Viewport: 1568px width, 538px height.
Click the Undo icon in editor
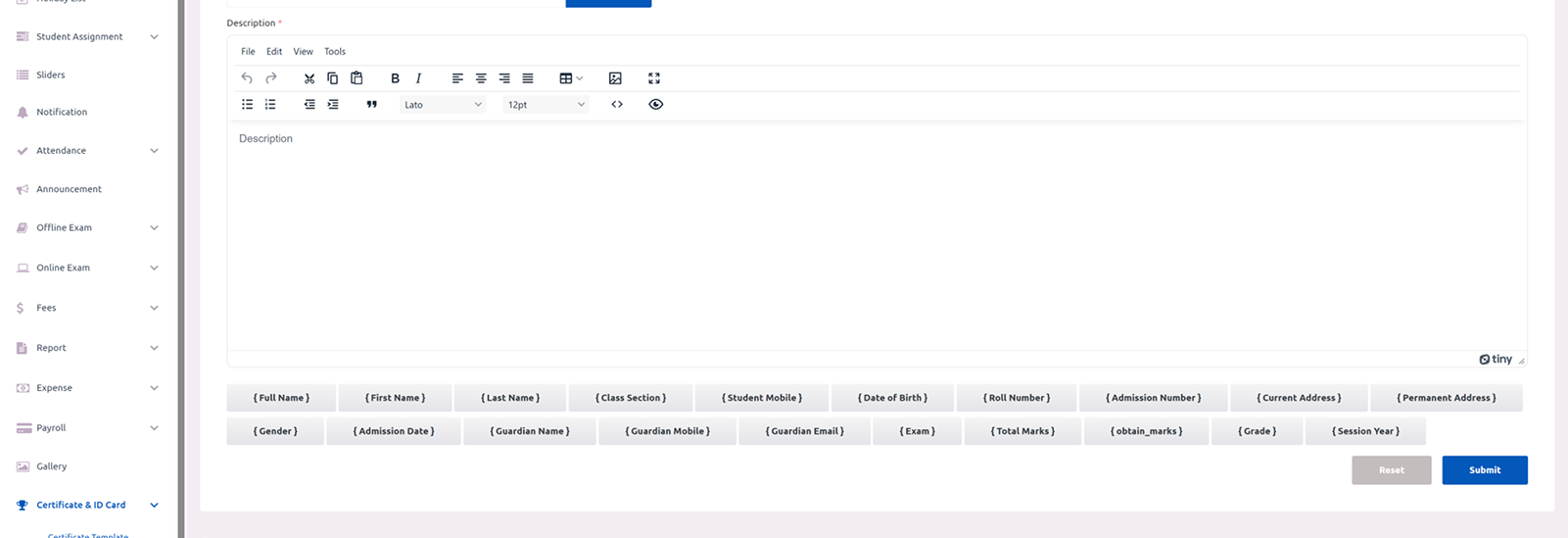(x=247, y=78)
